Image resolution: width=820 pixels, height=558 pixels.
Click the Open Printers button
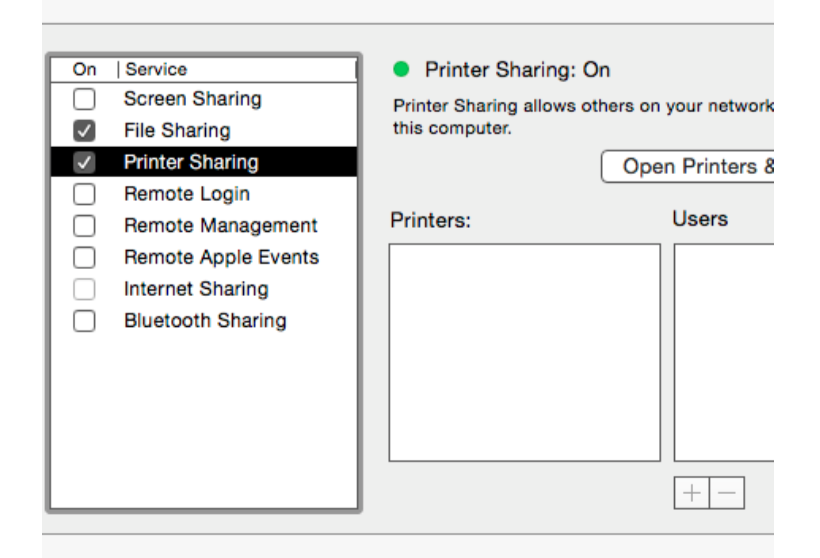688,166
